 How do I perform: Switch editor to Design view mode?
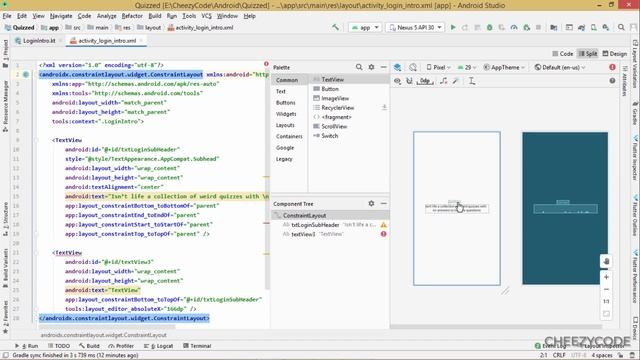click(615, 53)
